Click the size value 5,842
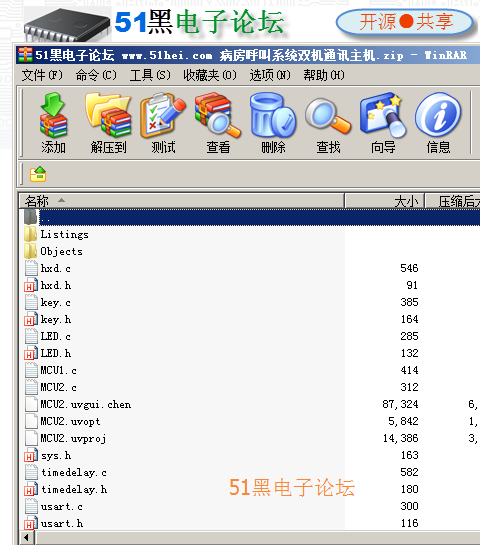This screenshot has height=545, width=480. [x=403, y=421]
